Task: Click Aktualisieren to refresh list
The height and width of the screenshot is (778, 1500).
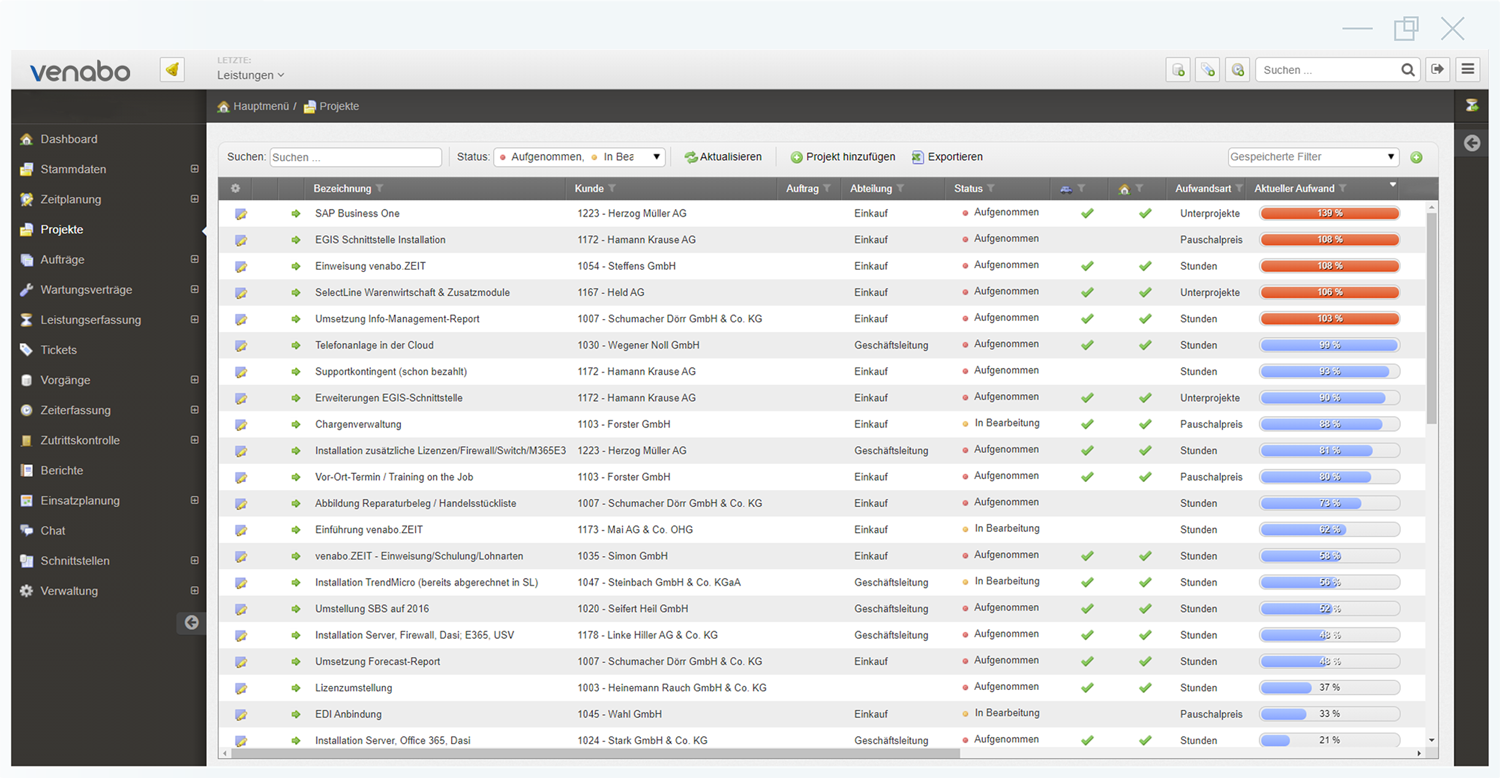Action: click(723, 157)
